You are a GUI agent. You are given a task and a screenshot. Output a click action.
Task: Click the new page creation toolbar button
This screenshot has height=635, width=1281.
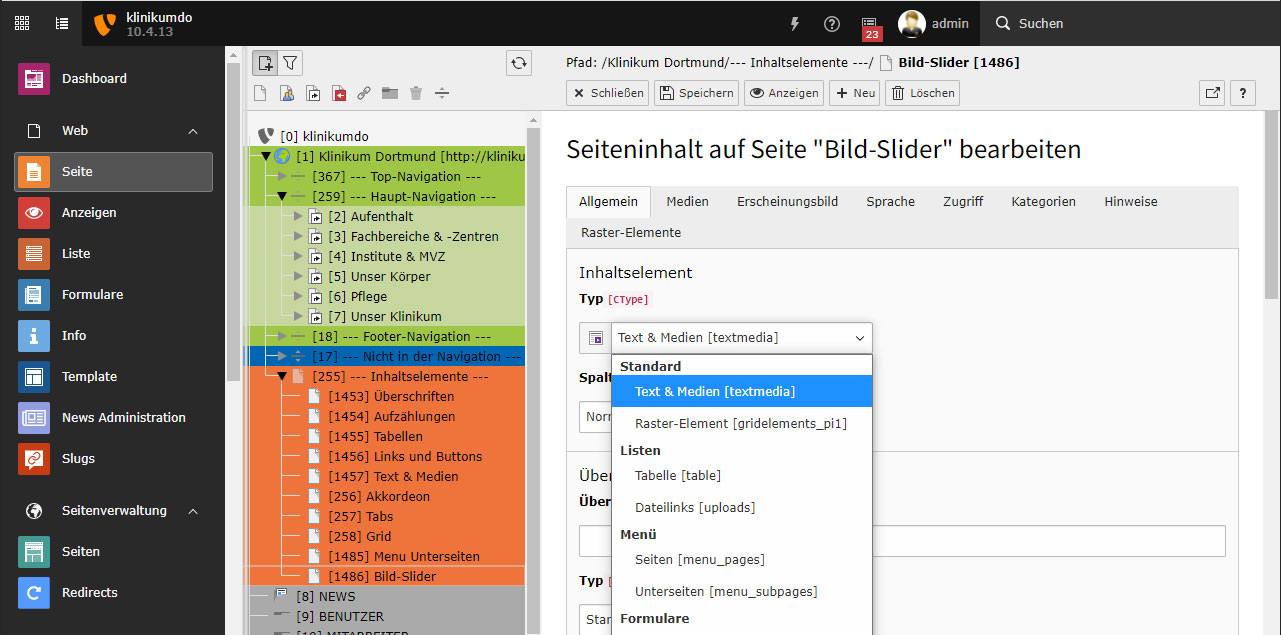pos(265,63)
